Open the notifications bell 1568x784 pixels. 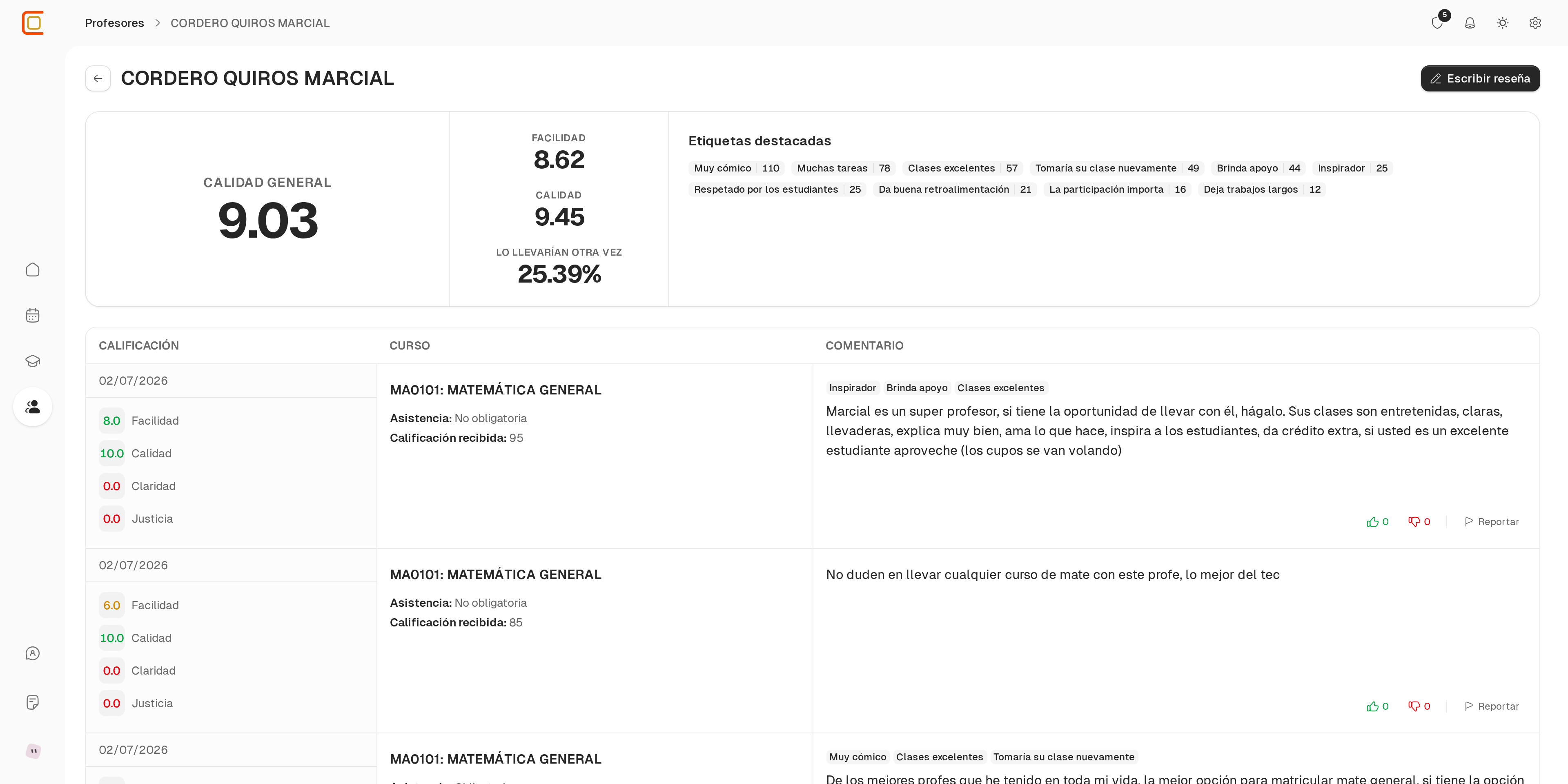point(1470,22)
